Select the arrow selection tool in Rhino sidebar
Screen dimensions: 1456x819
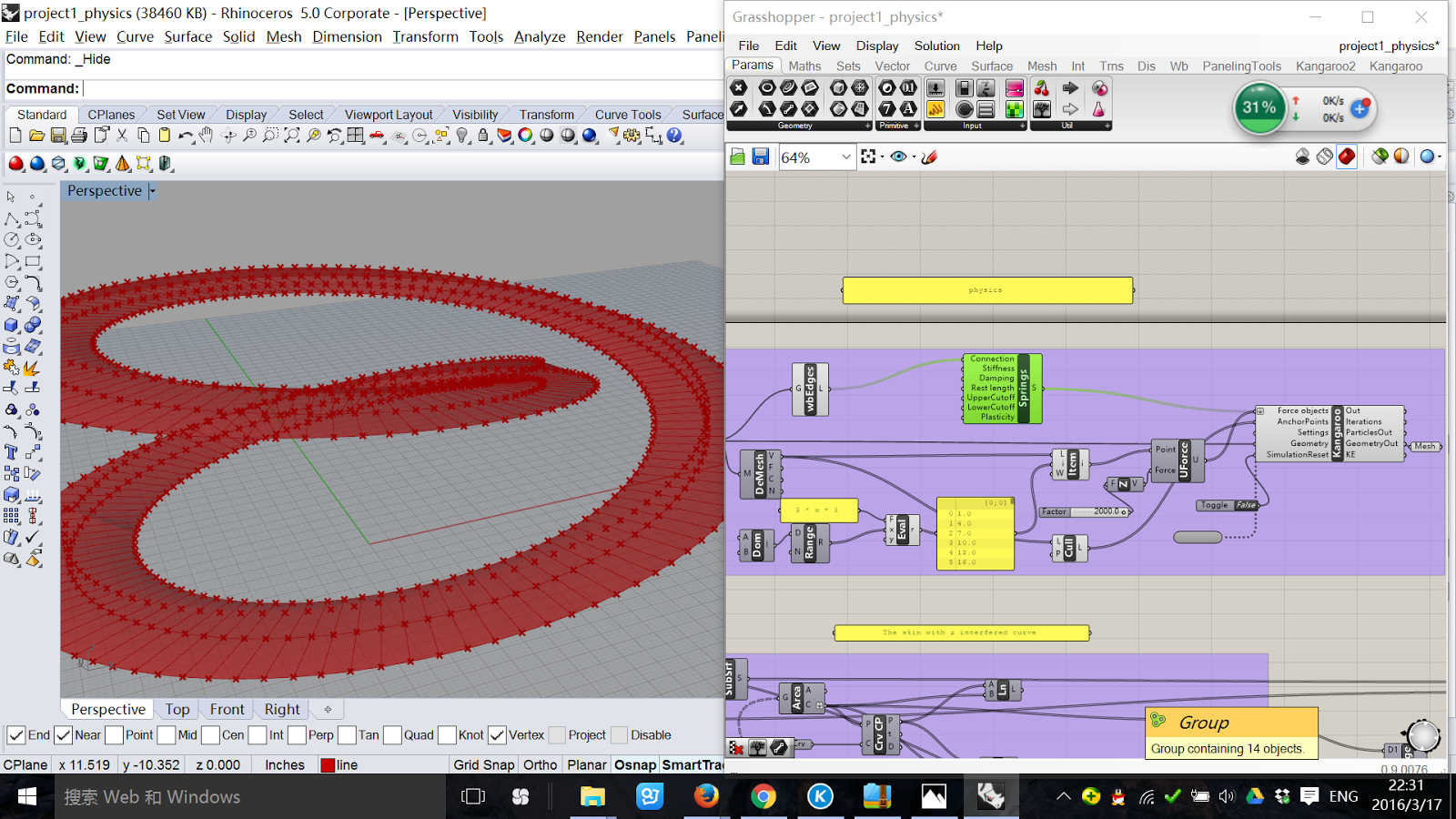click(11, 197)
